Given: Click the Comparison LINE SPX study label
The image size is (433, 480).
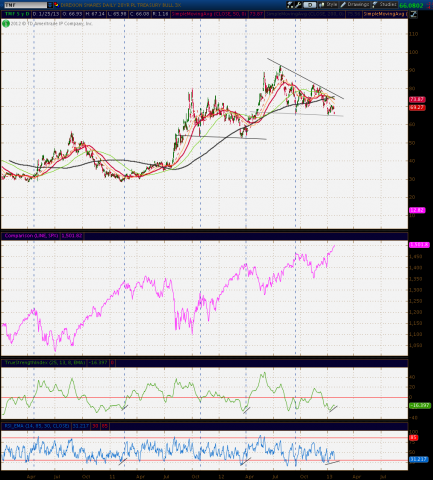Looking at the screenshot, I should pos(32,236).
